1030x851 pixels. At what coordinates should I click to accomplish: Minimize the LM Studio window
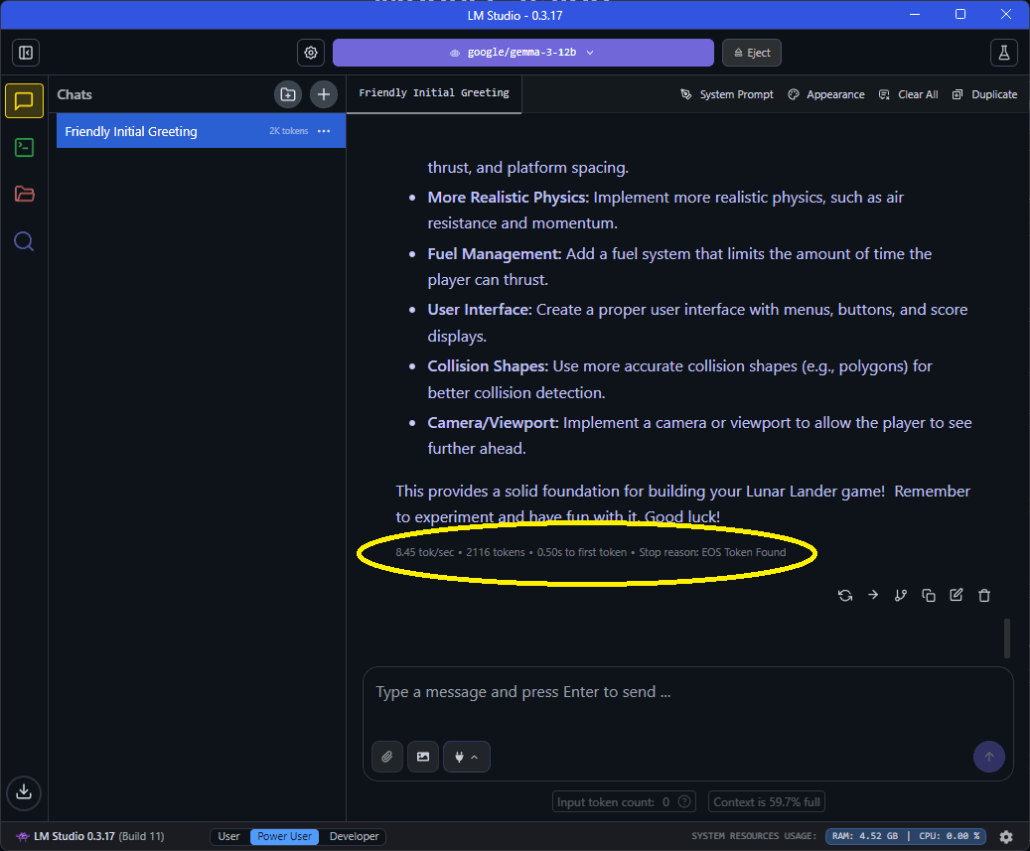(x=915, y=14)
